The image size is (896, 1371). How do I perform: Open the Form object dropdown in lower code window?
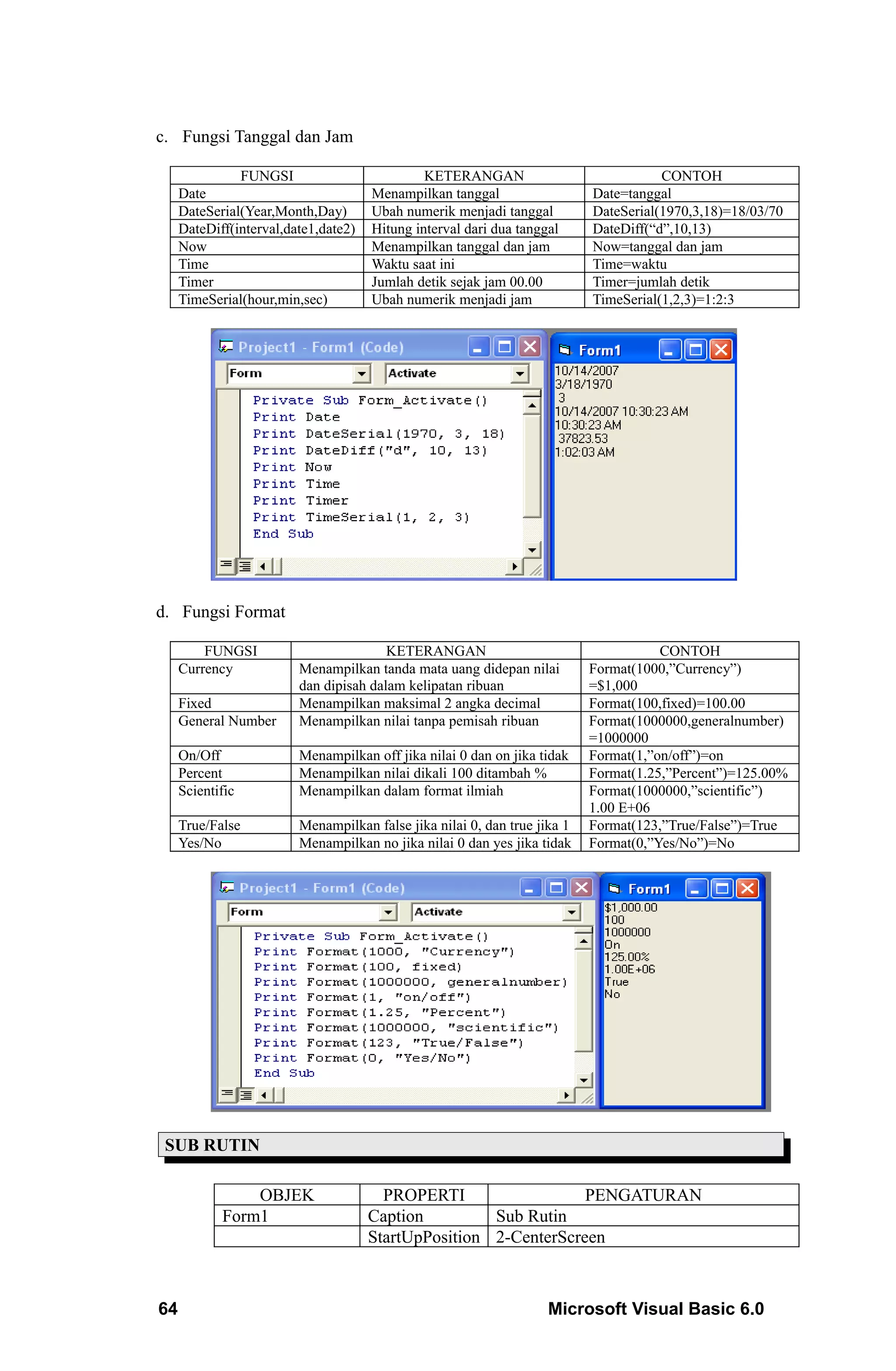(388, 912)
